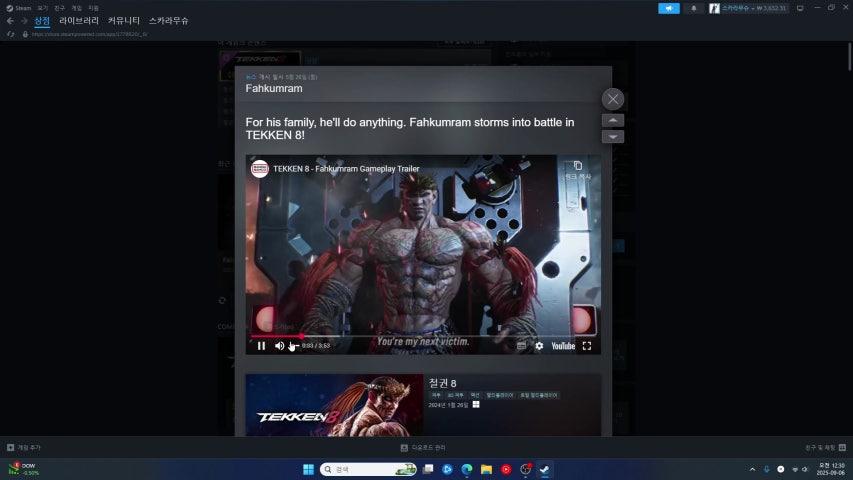
Task: Mute the trailer video volume
Action: (x=279, y=346)
